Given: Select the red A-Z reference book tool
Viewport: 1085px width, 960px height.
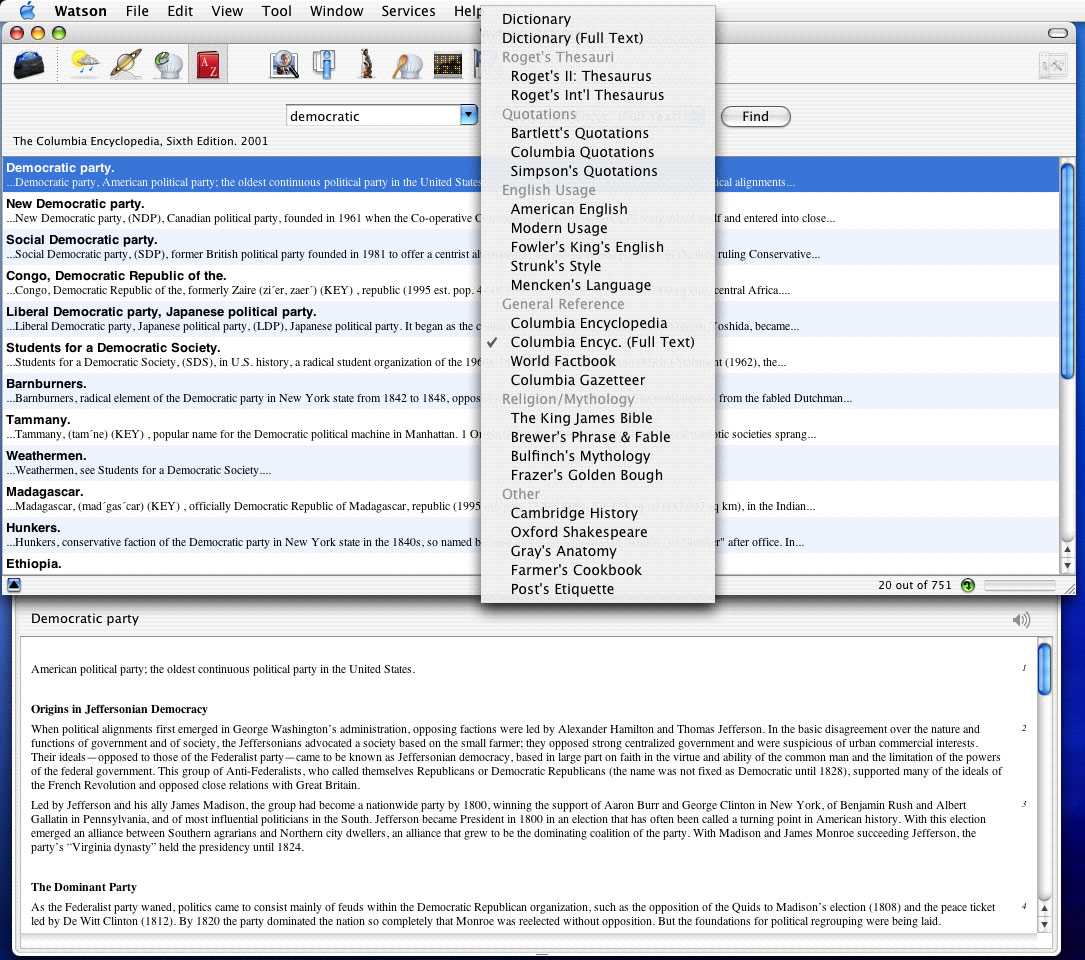Looking at the screenshot, I should [x=208, y=65].
